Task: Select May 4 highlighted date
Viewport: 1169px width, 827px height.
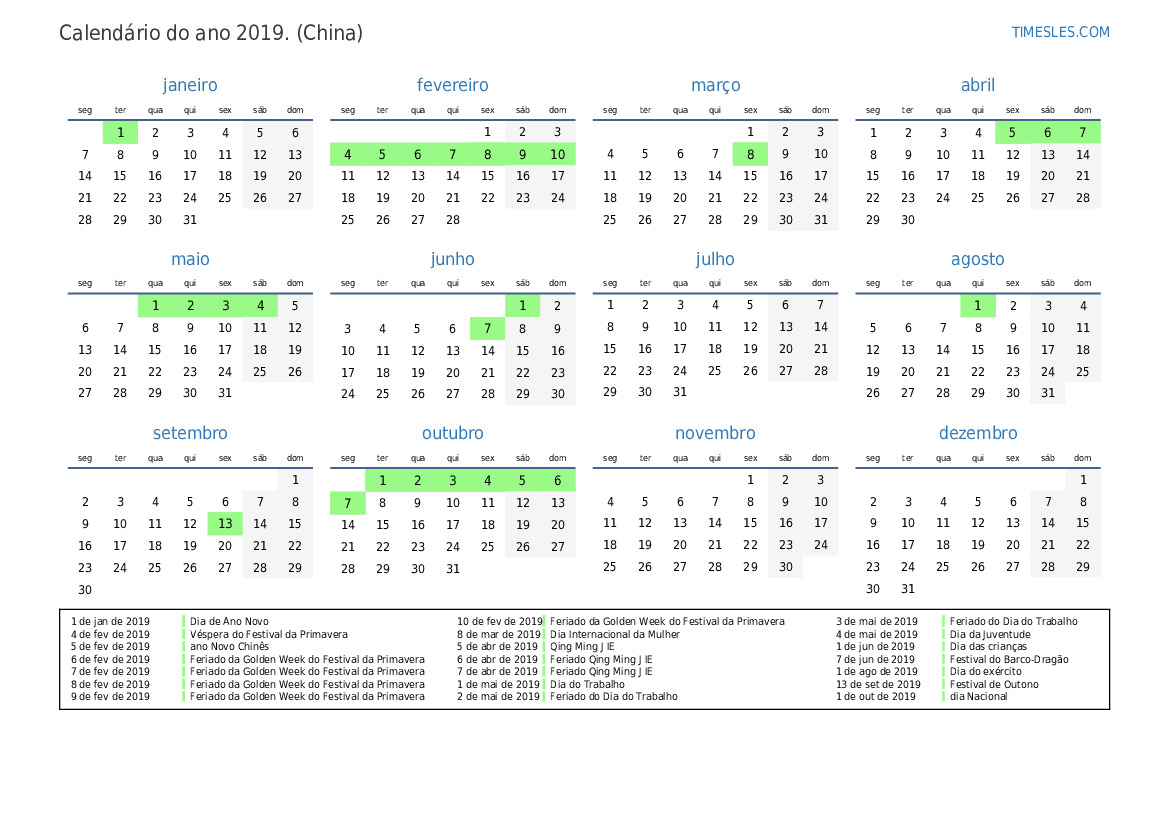Action: pos(260,306)
